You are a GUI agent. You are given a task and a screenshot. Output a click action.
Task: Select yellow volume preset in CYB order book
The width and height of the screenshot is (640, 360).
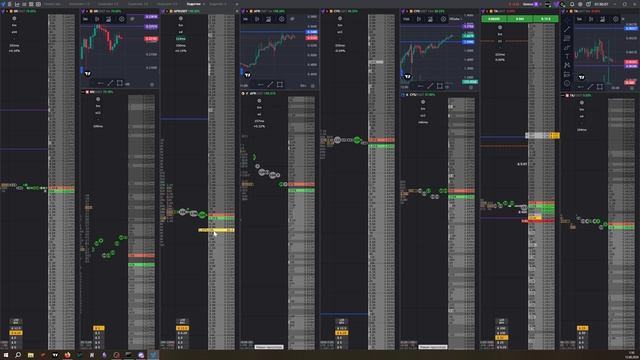[341, 333]
